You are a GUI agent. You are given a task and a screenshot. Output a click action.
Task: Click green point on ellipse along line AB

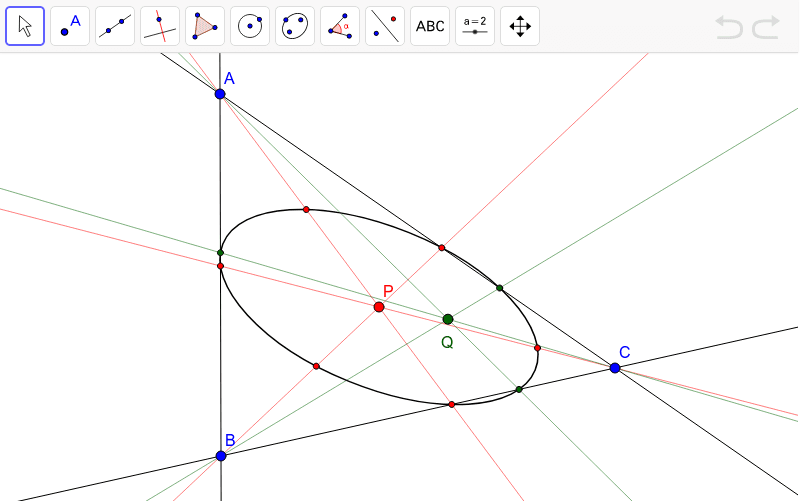pyautogui.click(x=220, y=253)
